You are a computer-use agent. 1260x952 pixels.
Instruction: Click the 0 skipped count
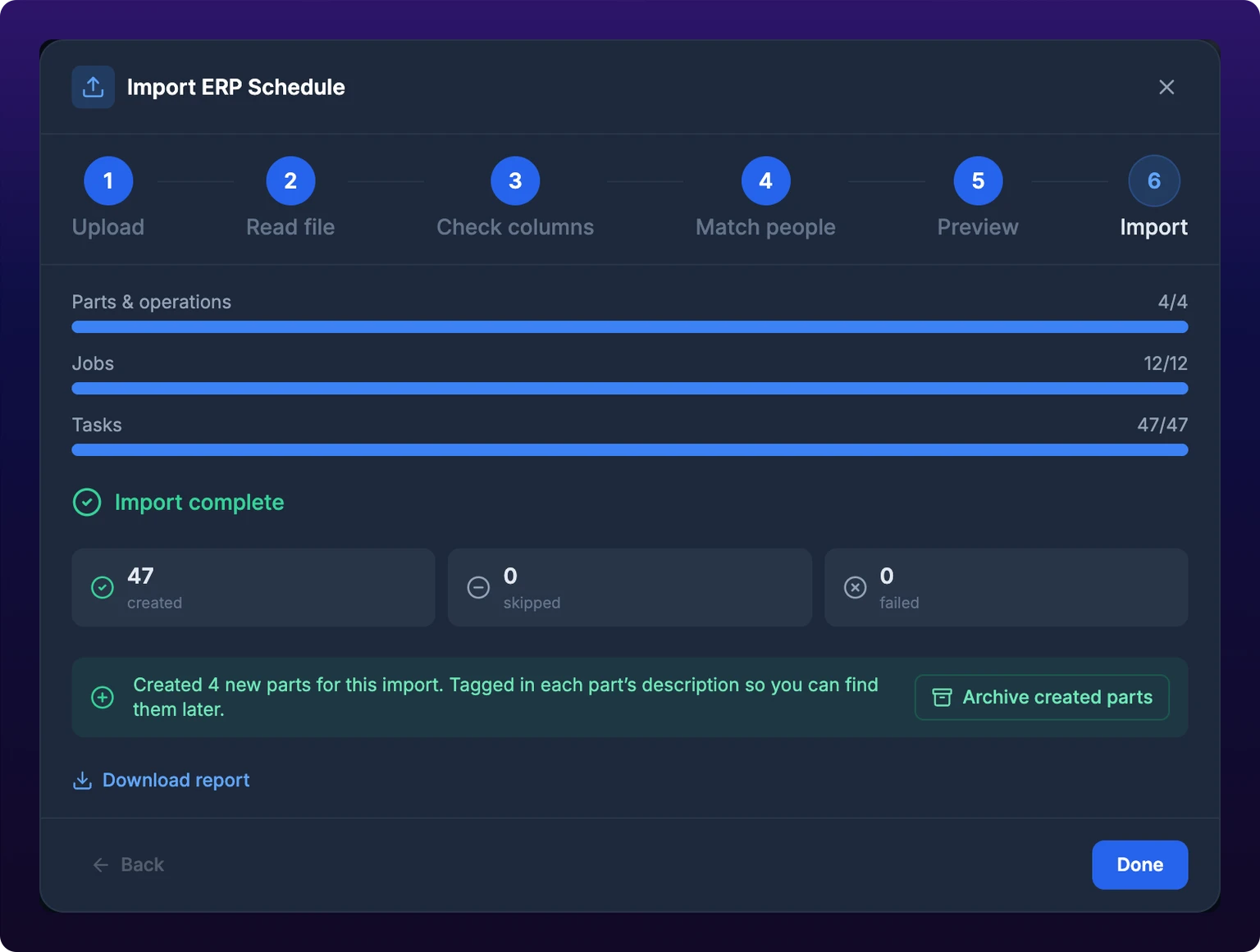coord(510,576)
